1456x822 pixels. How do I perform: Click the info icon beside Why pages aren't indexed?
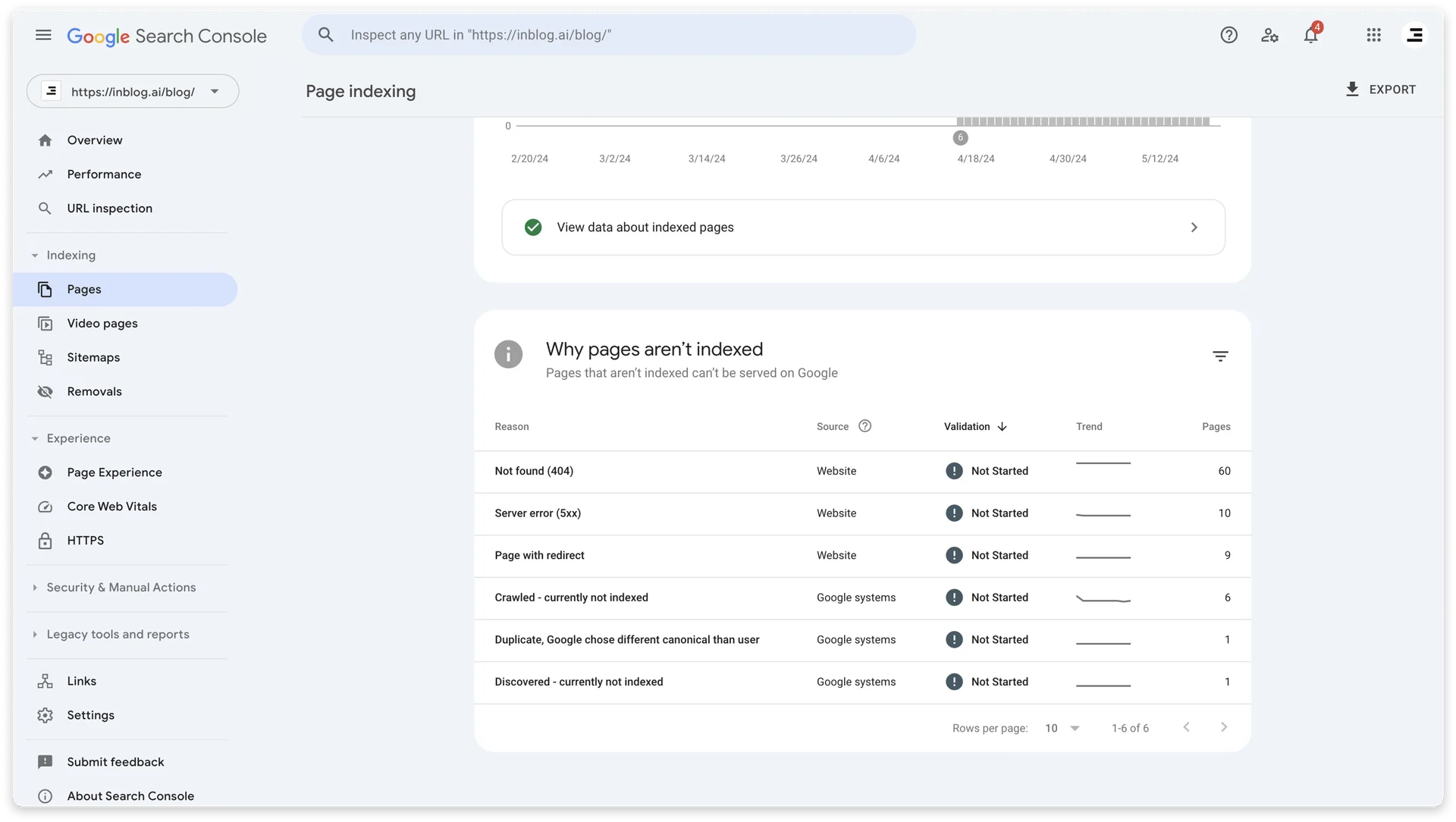[x=508, y=354]
